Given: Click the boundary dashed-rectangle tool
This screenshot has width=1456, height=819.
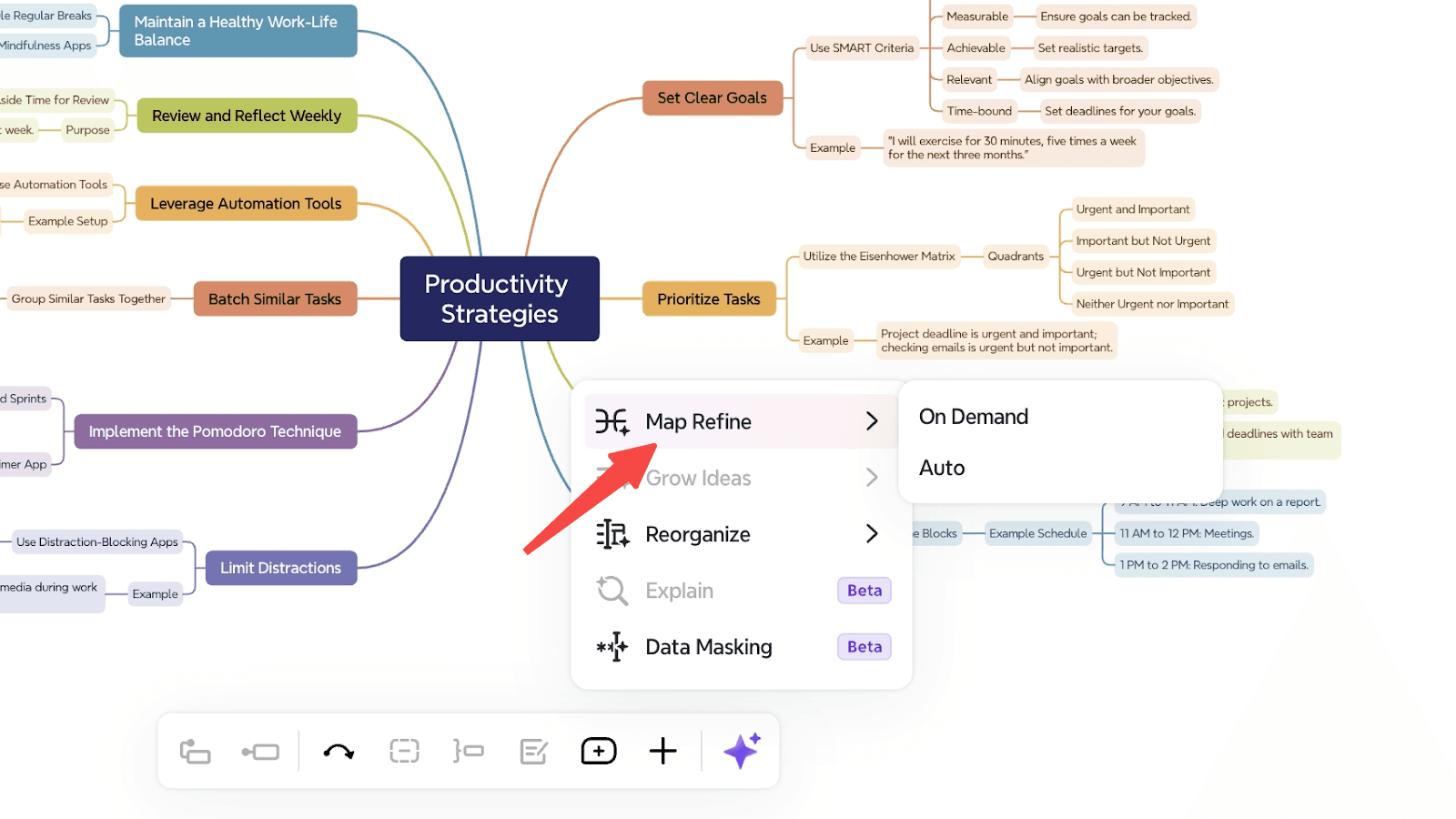Looking at the screenshot, I should [x=404, y=752].
